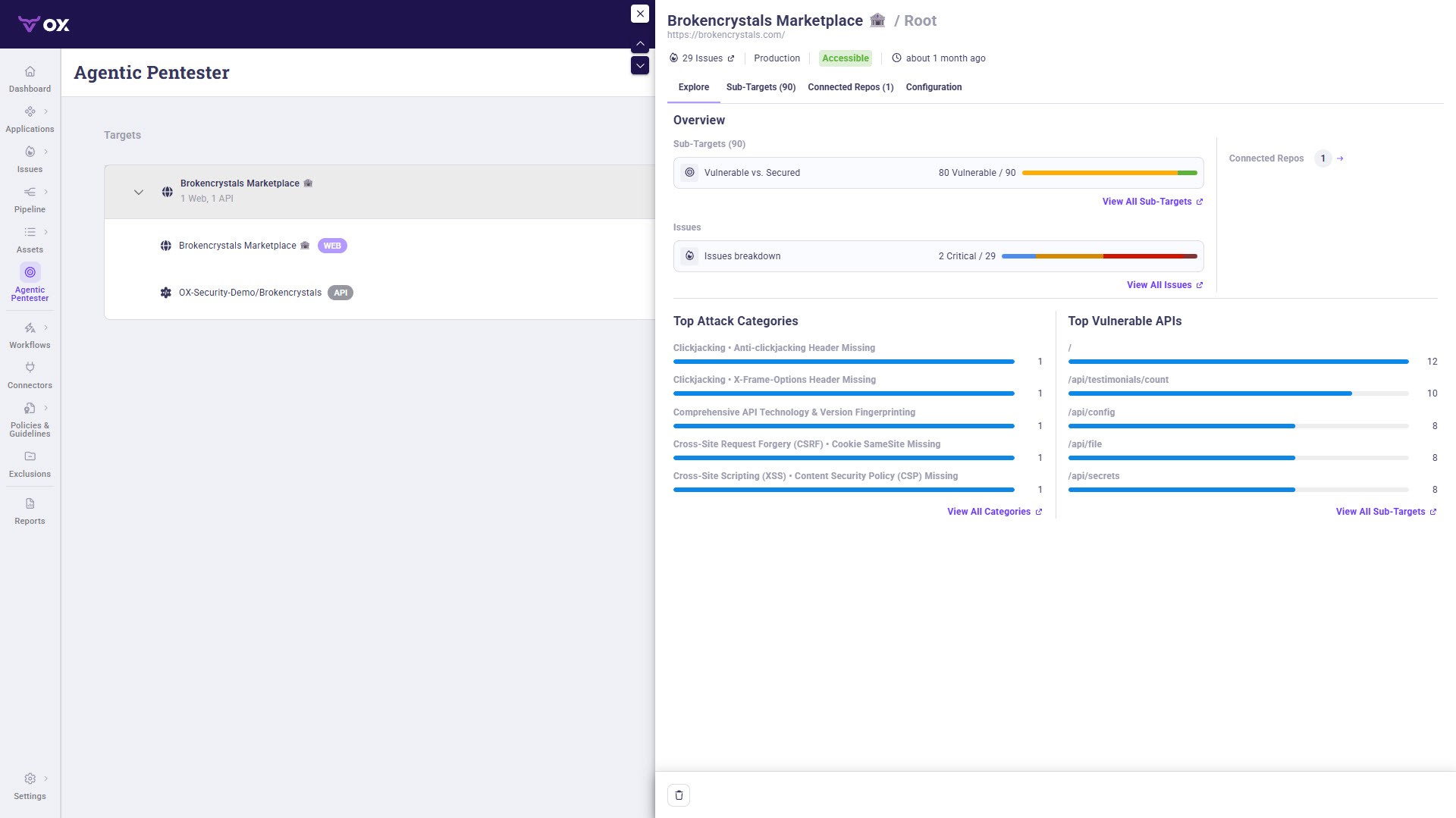Click the OX logo
Screen dimensions: 1456x818
pos(44,24)
